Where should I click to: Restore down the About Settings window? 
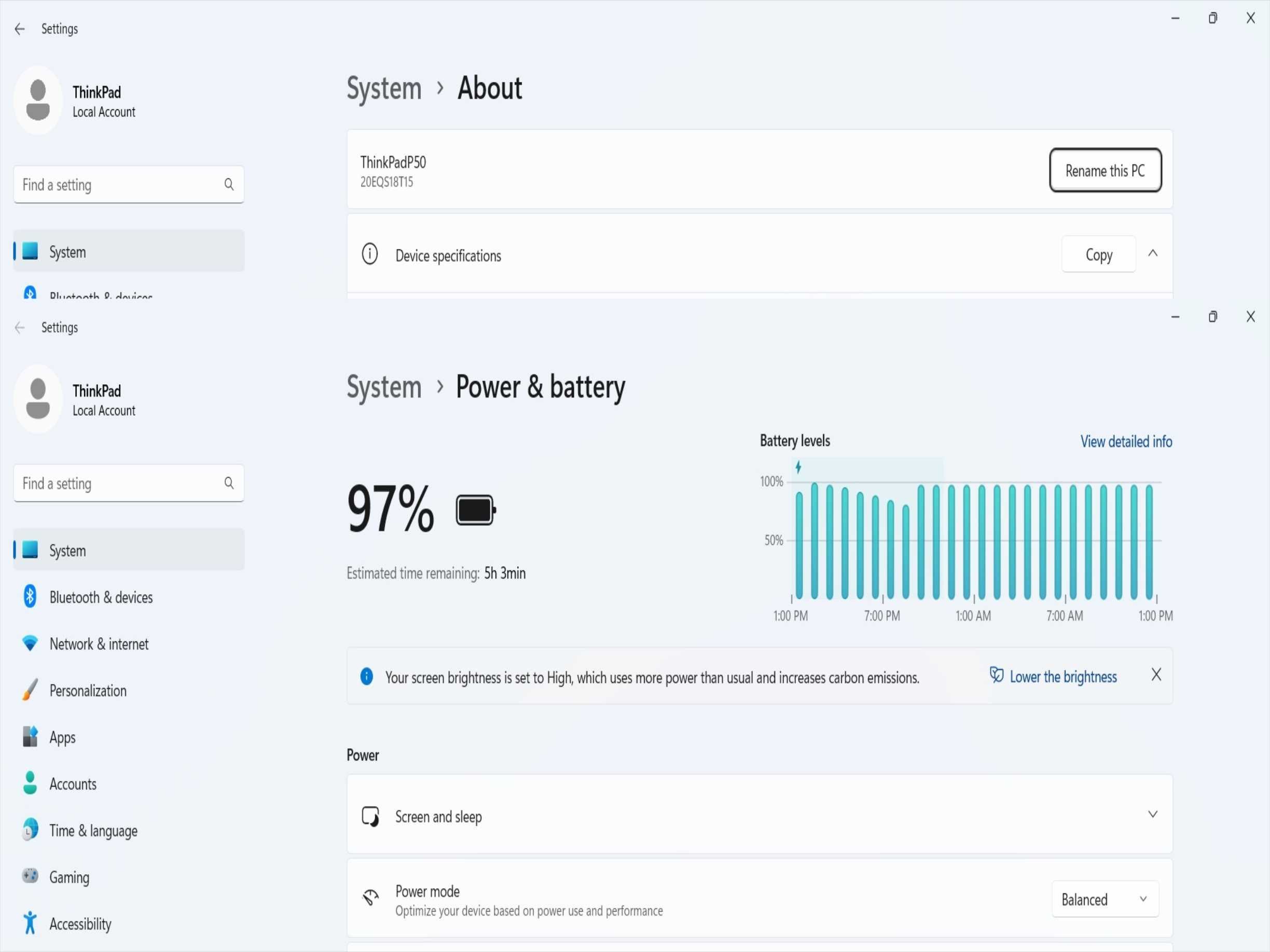[1212, 18]
